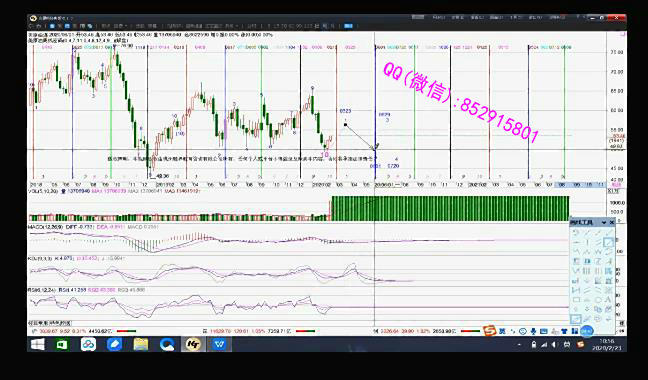Toggle the highlighted tool in panel's bottom row
This screenshot has height=380, width=648.
point(576,319)
